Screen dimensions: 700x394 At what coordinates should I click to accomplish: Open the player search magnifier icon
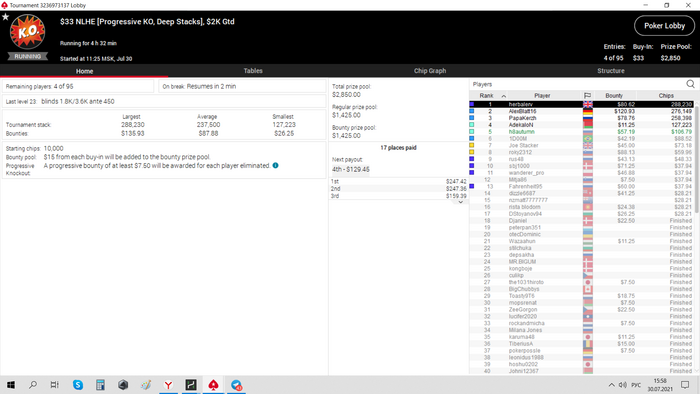coord(690,84)
